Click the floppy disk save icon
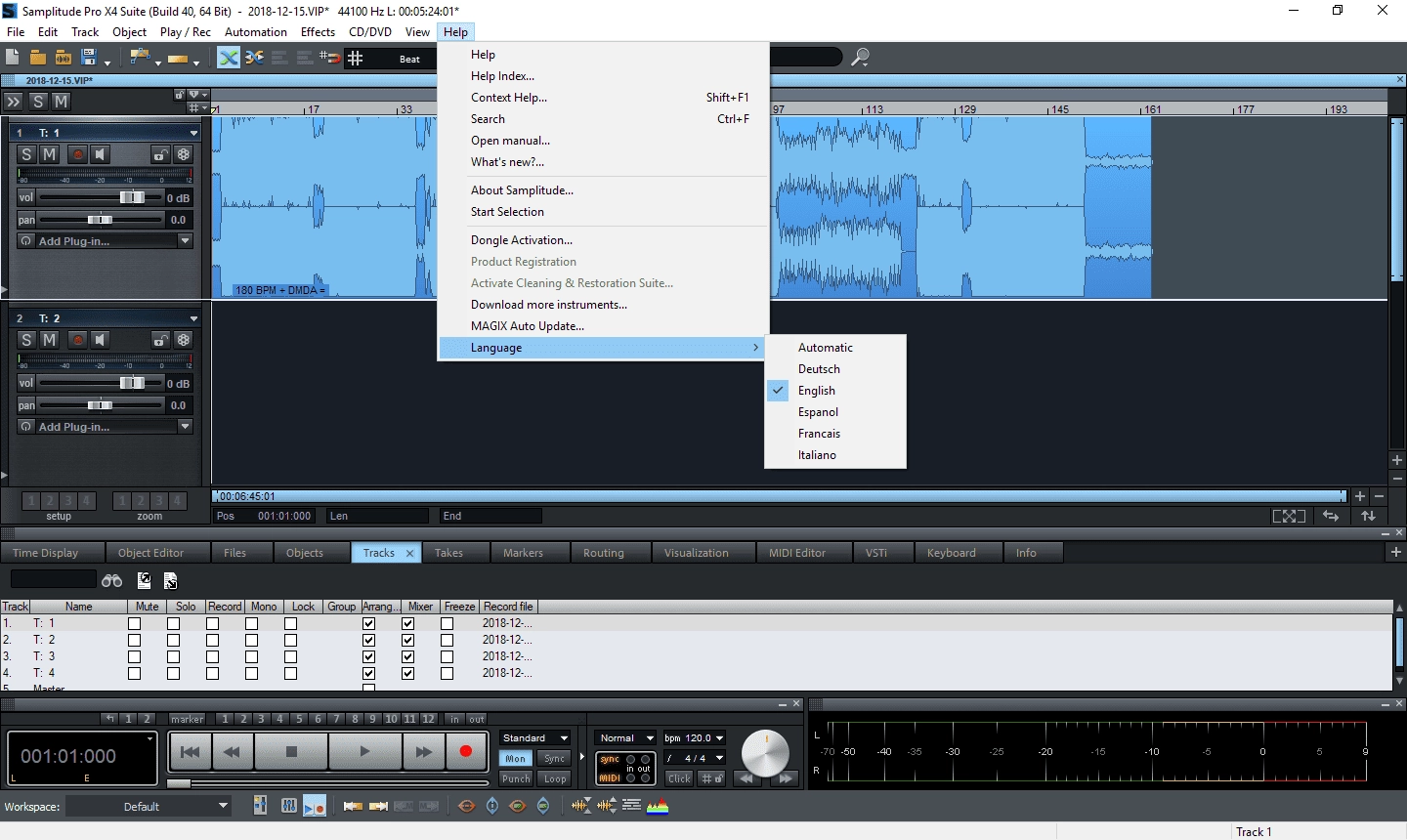 (89, 59)
